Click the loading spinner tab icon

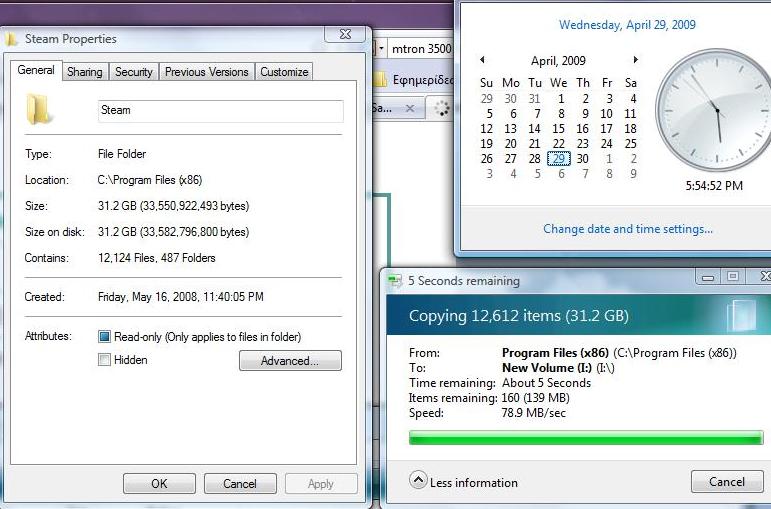[x=442, y=108]
